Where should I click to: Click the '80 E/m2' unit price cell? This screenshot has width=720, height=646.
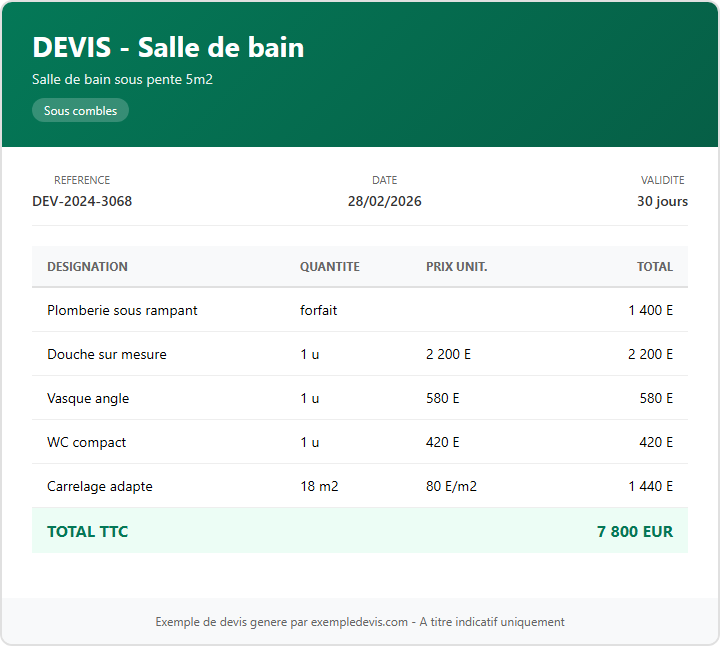coord(451,486)
